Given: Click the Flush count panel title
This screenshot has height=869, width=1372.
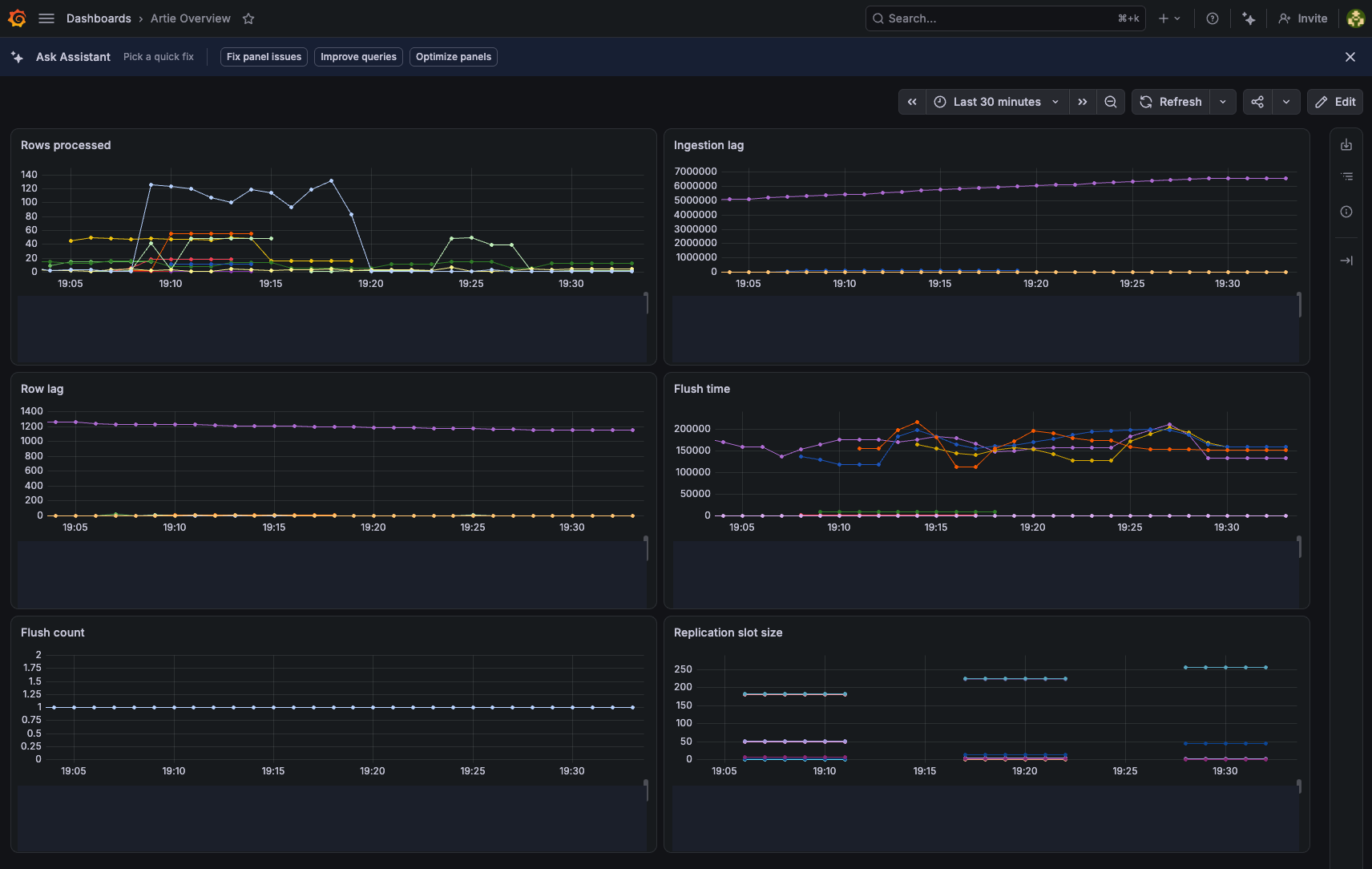Looking at the screenshot, I should 52,633.
